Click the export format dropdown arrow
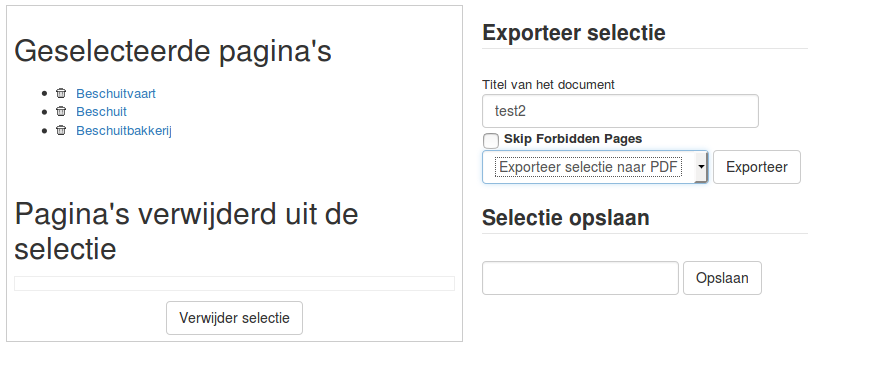The height and width of the screenshot is (373, 875). click(x=700, y=167)
